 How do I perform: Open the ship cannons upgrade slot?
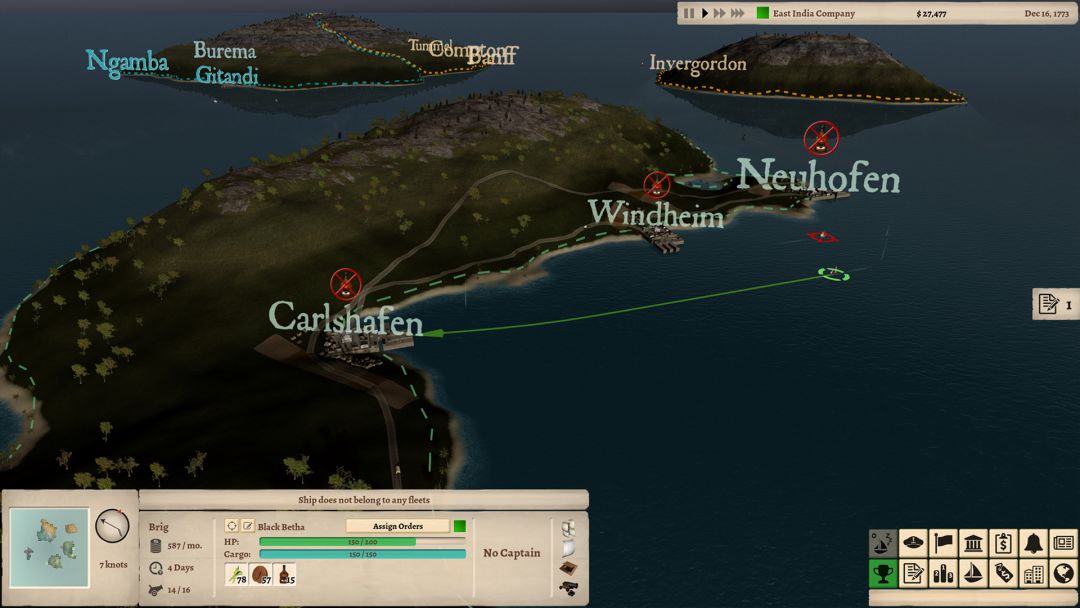click(568, 586)
